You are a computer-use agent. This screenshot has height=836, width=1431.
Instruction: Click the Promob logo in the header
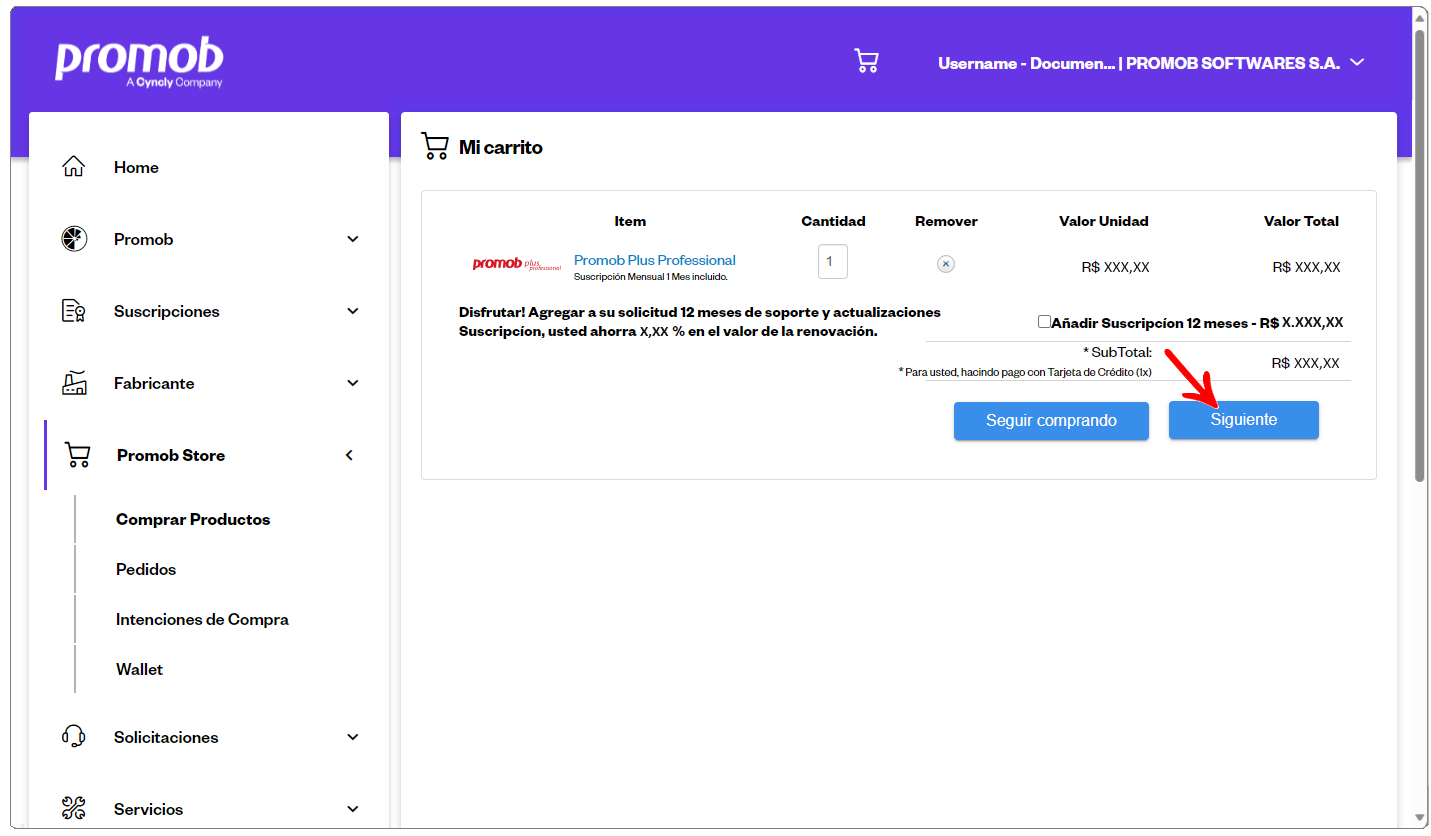[x=139, y=64]
